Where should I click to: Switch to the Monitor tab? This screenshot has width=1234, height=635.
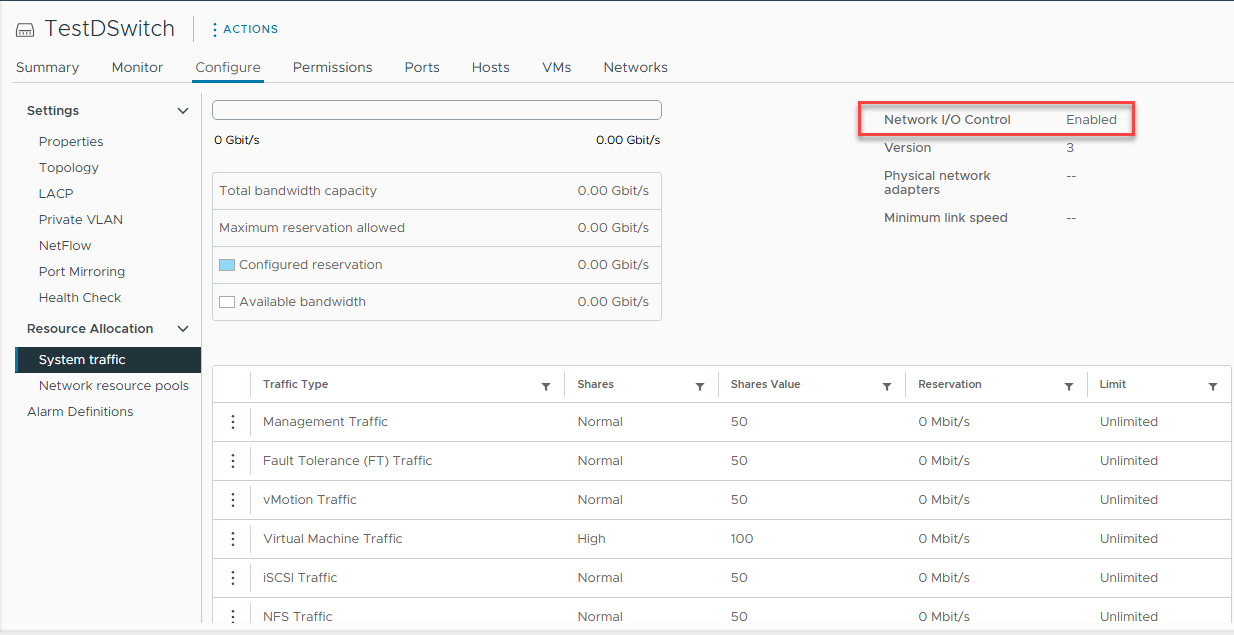(137, 67)
